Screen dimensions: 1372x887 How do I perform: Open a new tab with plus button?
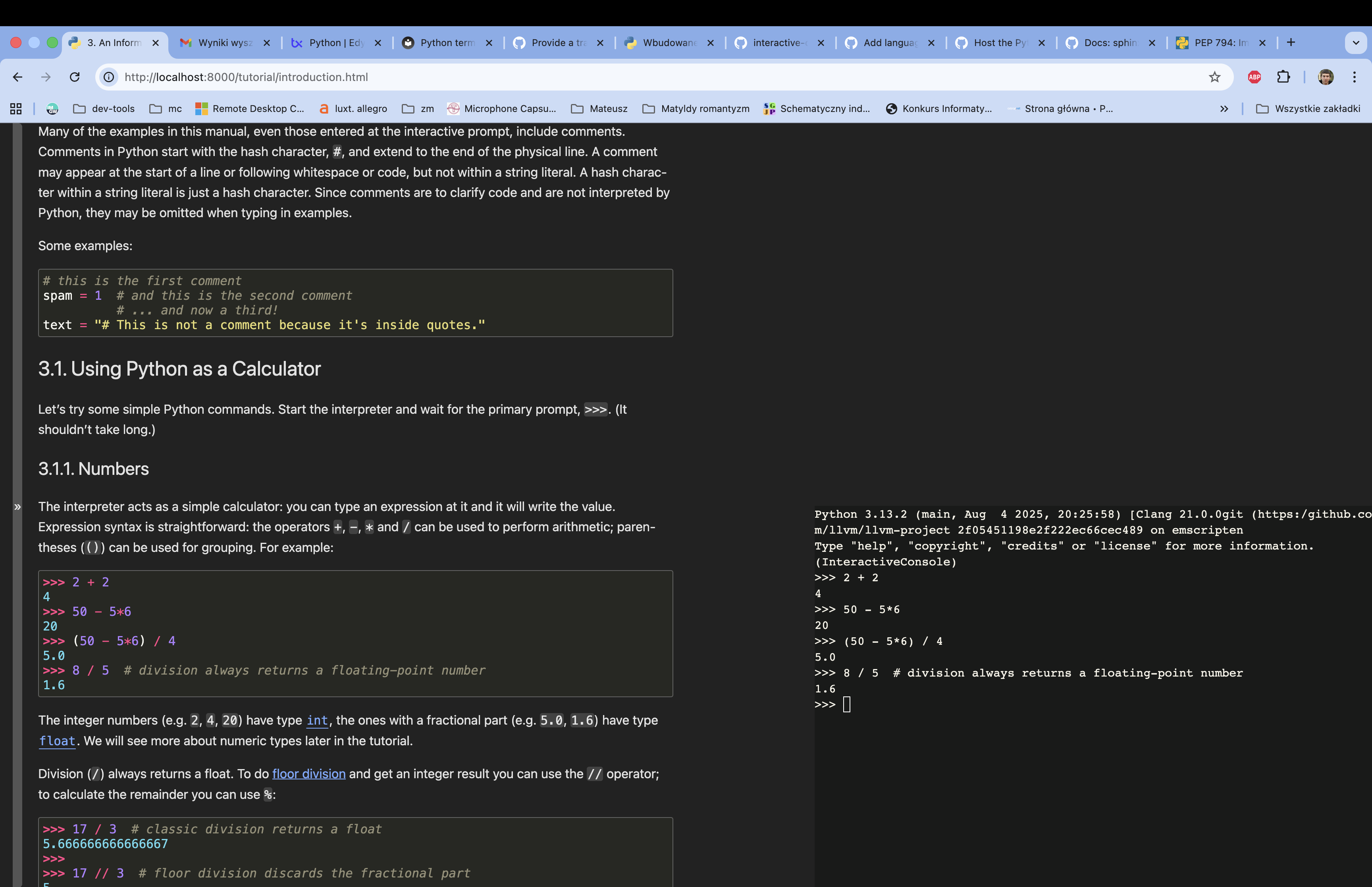(1291, 42)
